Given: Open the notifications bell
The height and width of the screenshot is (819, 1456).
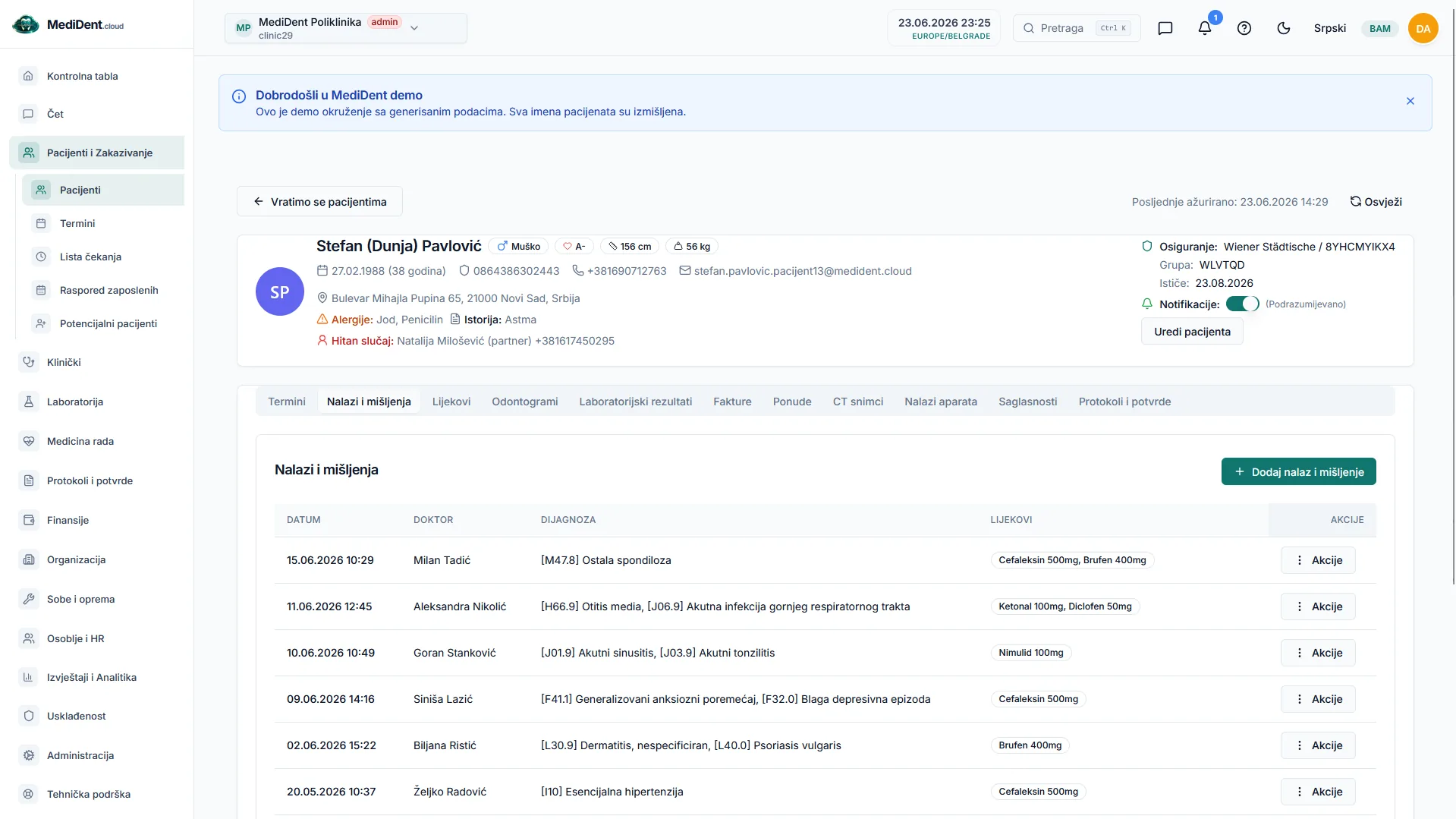Looking at the screenshot, I should pos(1204,28).
